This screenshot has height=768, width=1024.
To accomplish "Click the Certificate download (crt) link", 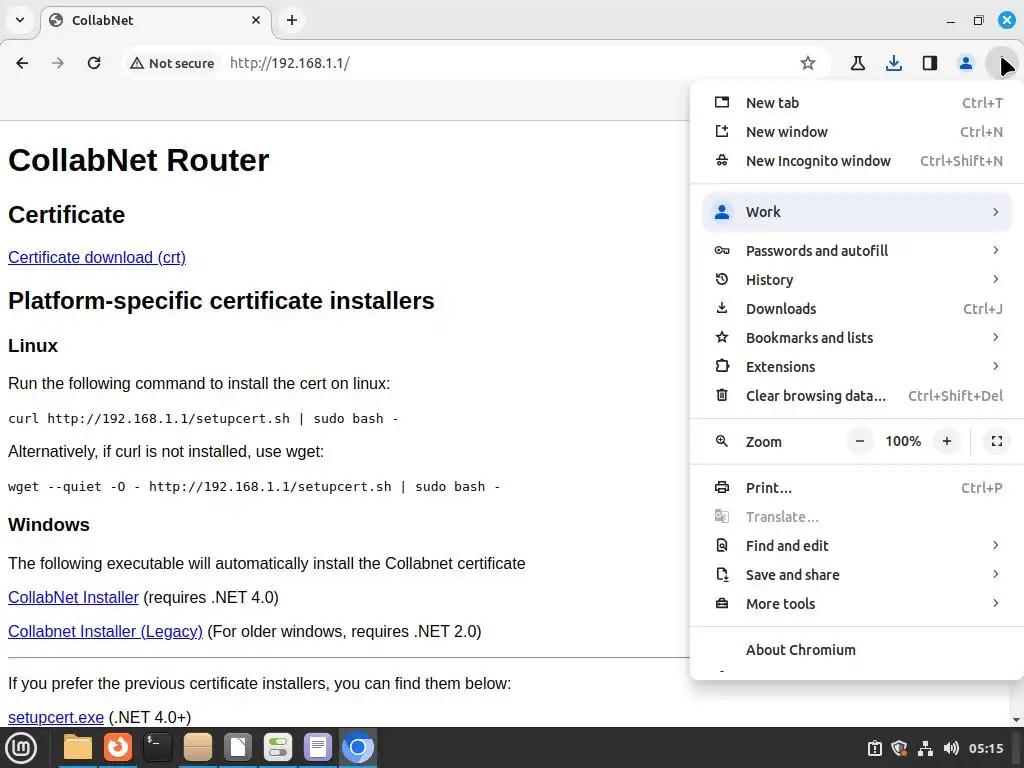I will pos(97,257).
